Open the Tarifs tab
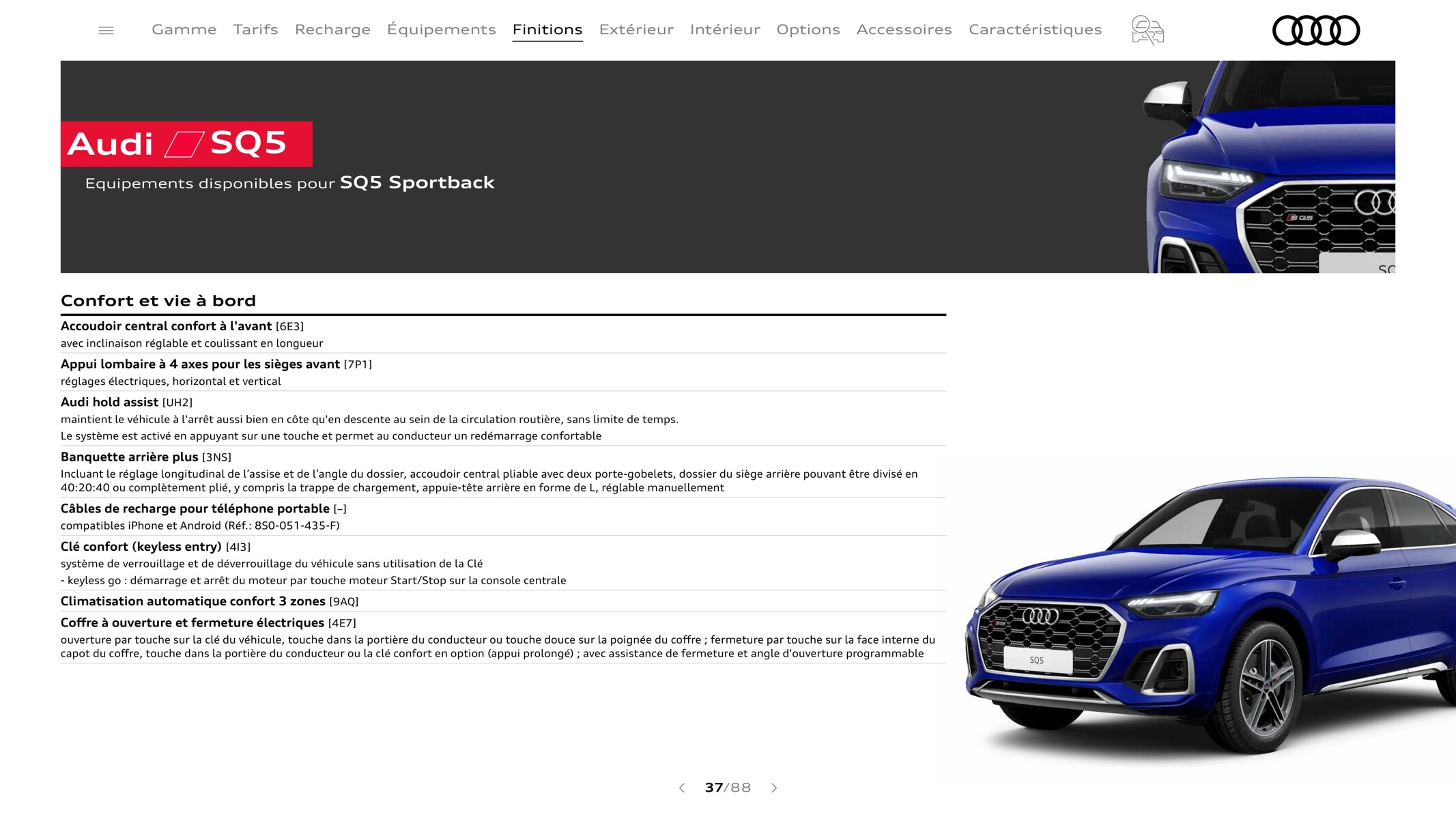Image resolution: width=1456 pixels, height=819 pixels. click(x=255, y=29)
